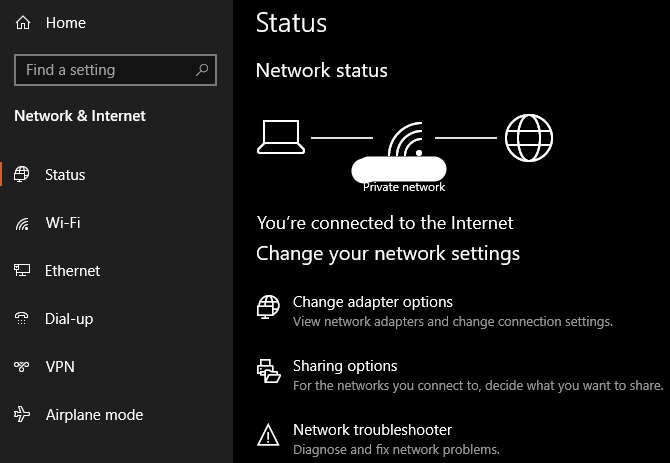This screenshot has width=670, height=463.
Task: Open Change adapter options link
Action: click(x=373, y=302)
